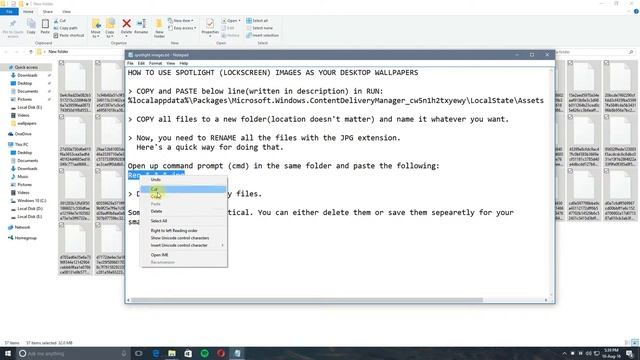Open the Notepad Edit menu
640x360 pixels.
[141, 63]
